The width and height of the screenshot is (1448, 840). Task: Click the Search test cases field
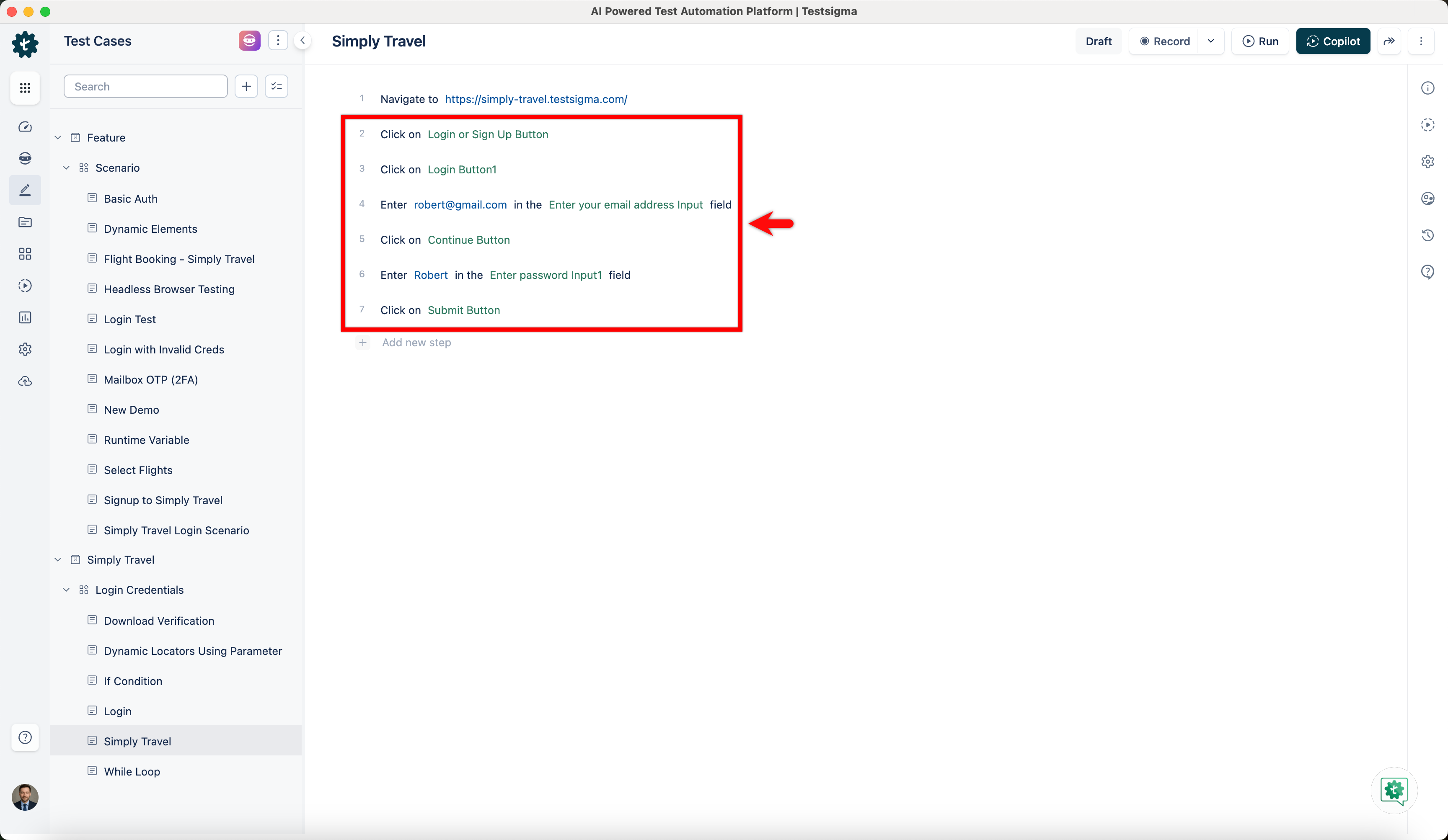[145, 86]
